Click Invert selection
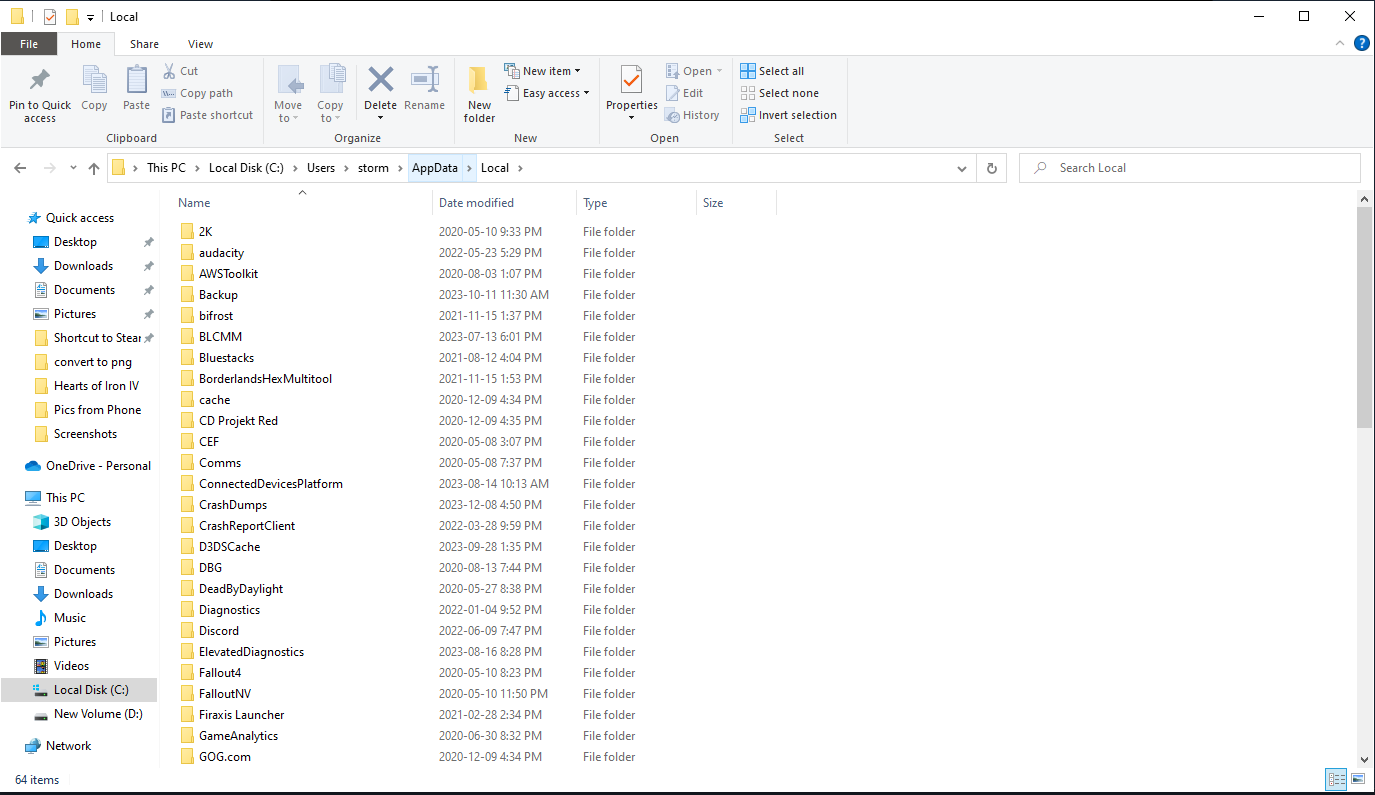Screen dimensions: 1375x795 (x=788, y=115)
